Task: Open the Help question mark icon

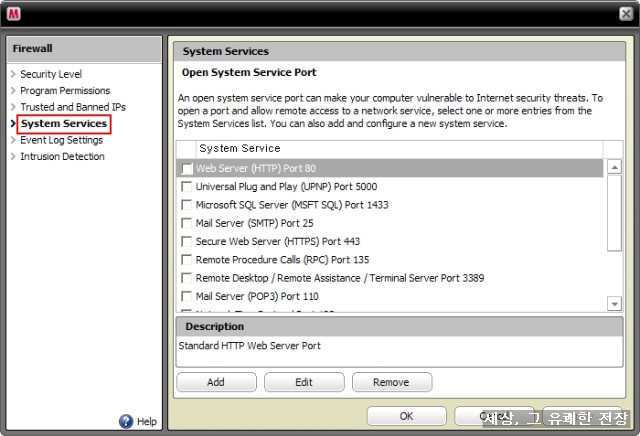Action: pos(126,421)
